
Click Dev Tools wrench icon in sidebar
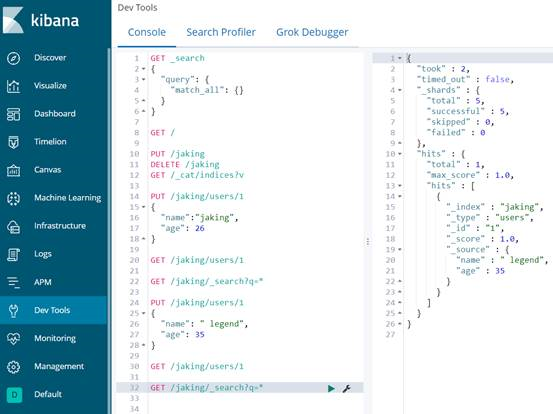click(13, 311)
